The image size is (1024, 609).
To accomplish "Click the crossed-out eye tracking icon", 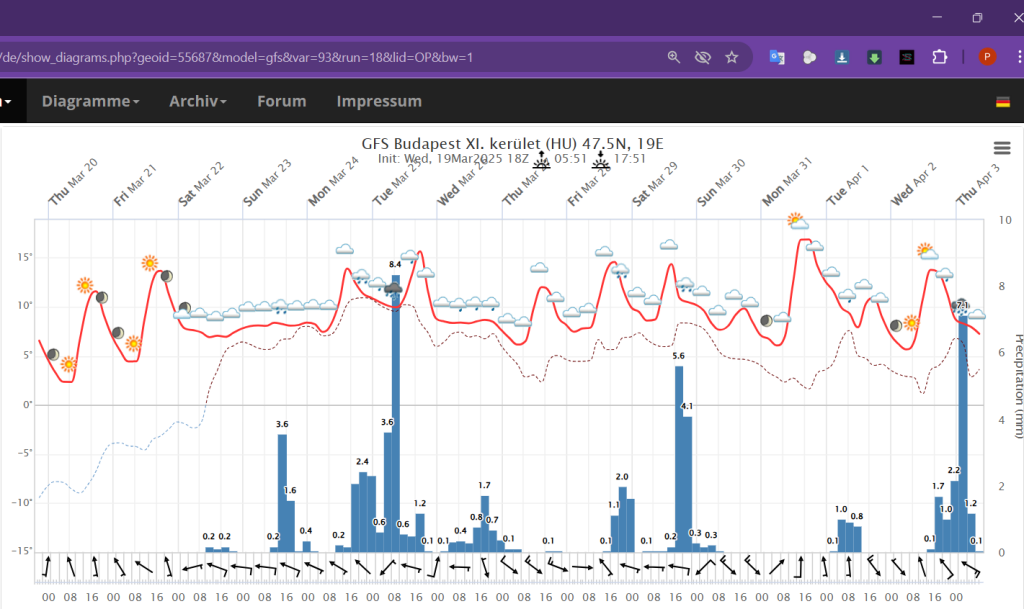I will [702, 57].
